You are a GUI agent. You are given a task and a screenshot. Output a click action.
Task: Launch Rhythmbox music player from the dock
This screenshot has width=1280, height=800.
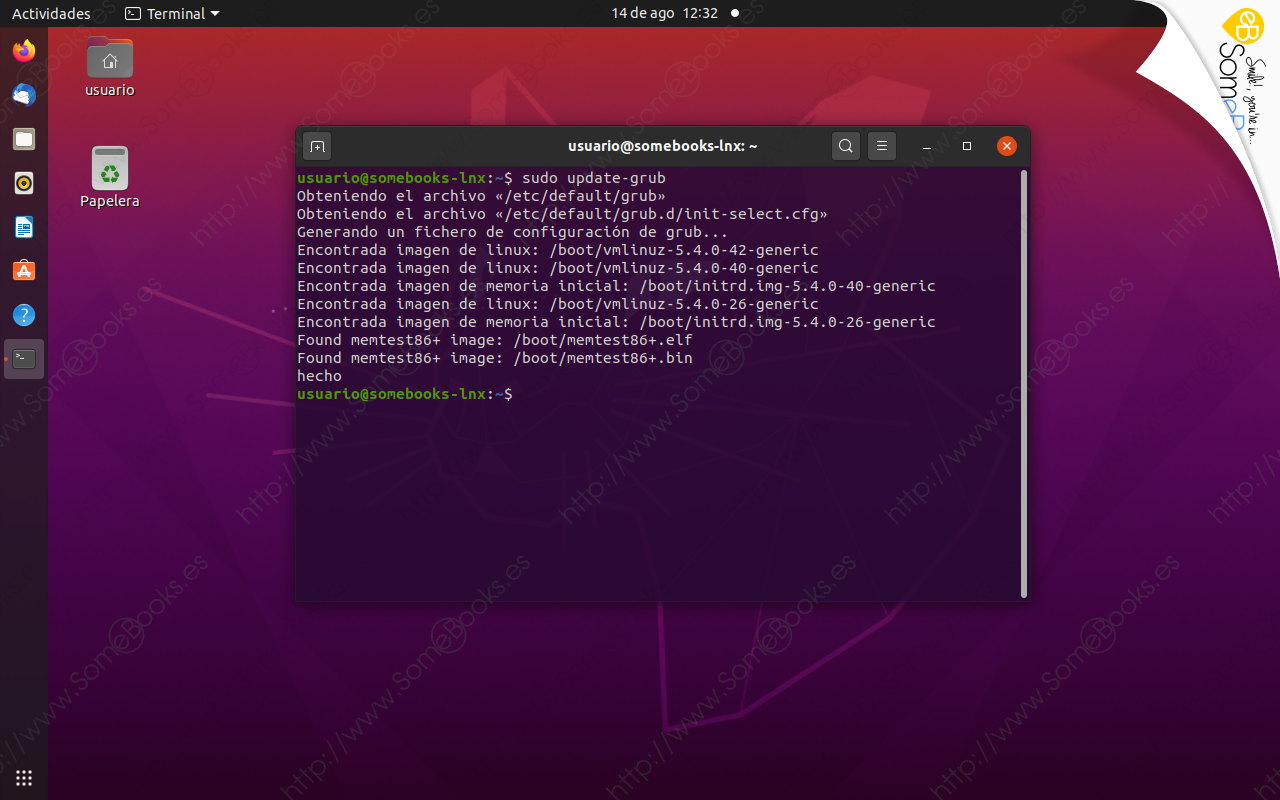[x=24, y=183]
